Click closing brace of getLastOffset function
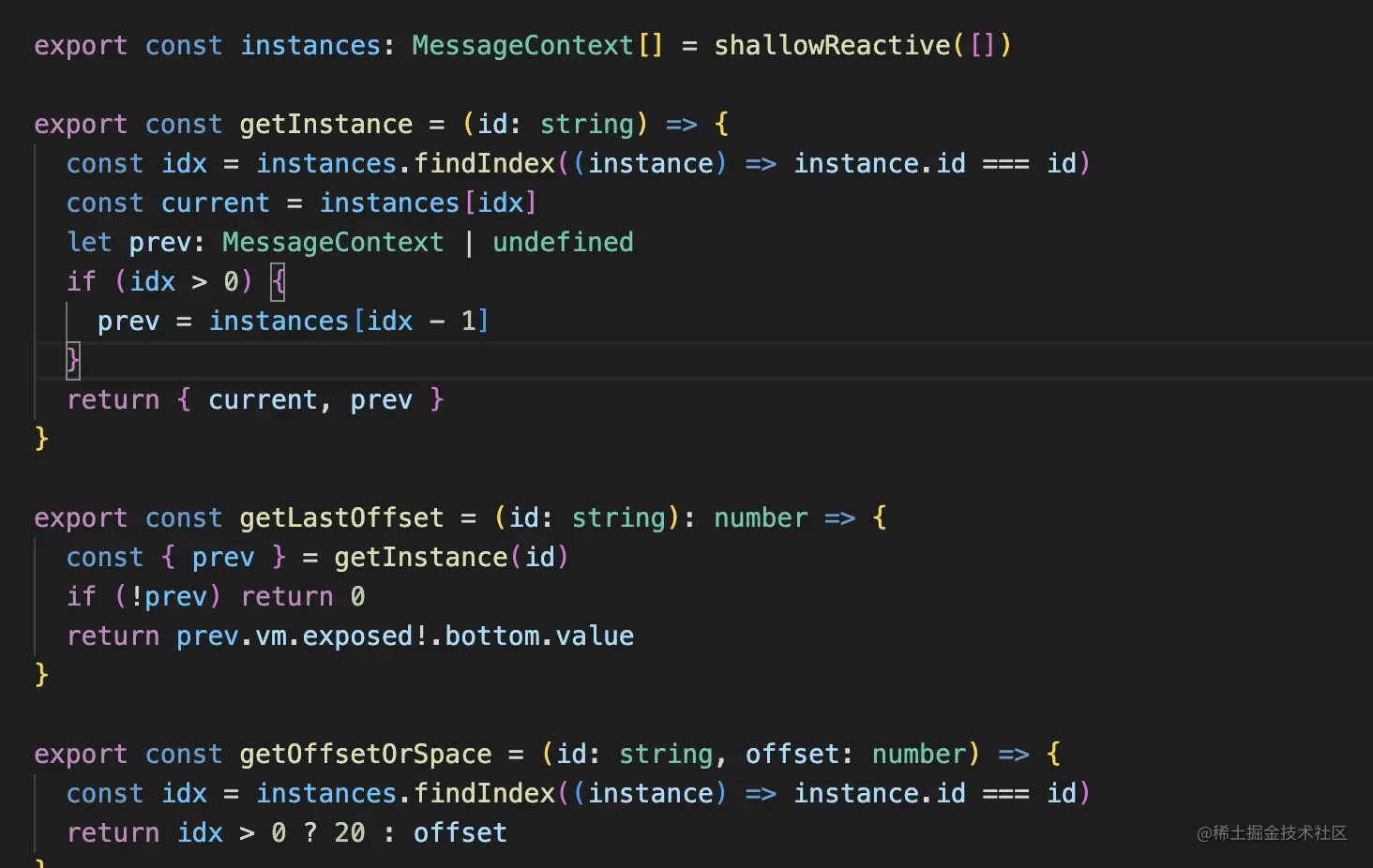The image size is (1373, 868). [41, 675]
